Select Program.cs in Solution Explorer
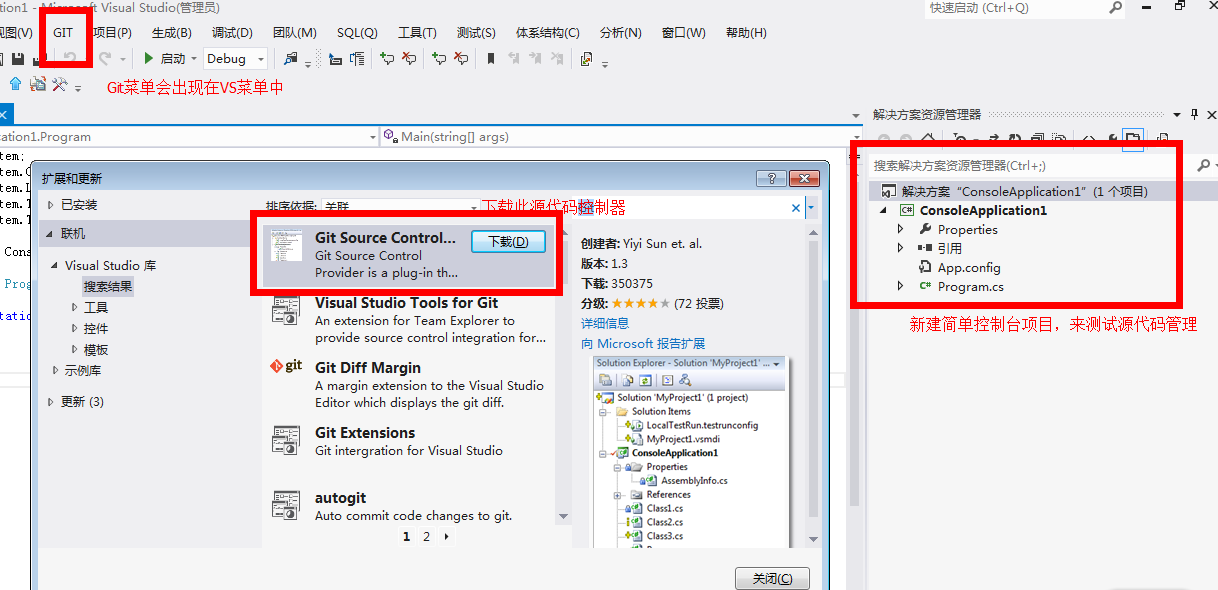 coord(970,287)
